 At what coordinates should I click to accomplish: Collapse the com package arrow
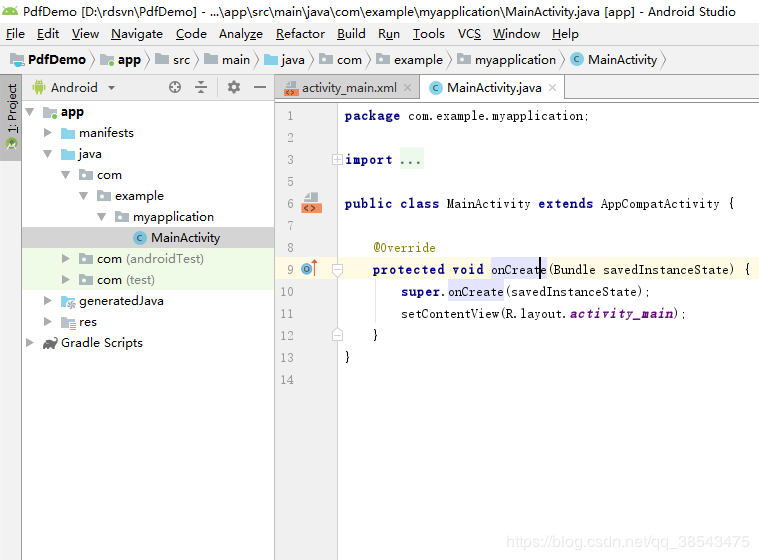click(66, 175)
